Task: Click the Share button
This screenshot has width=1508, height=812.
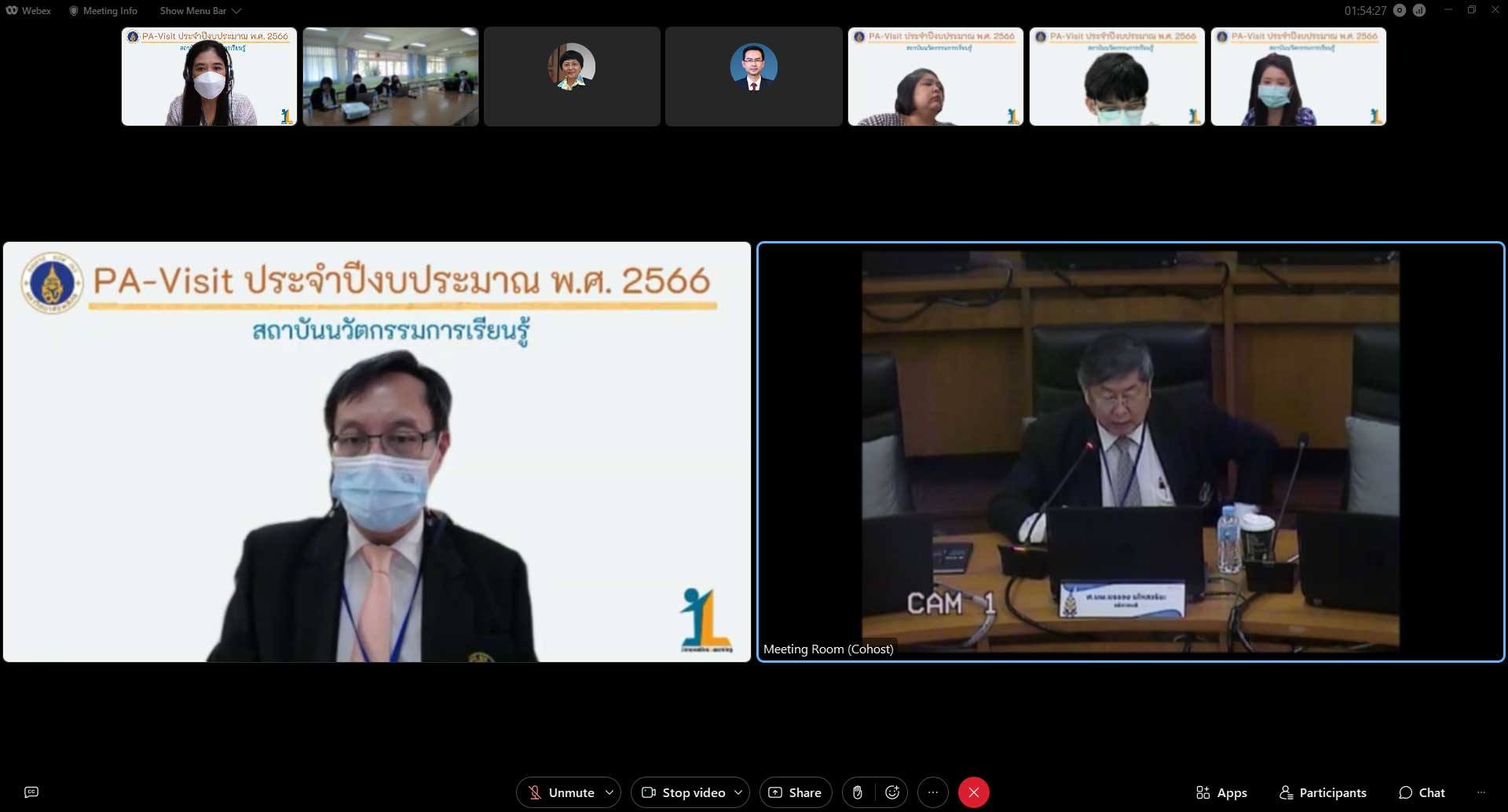Action: [795, 792]
